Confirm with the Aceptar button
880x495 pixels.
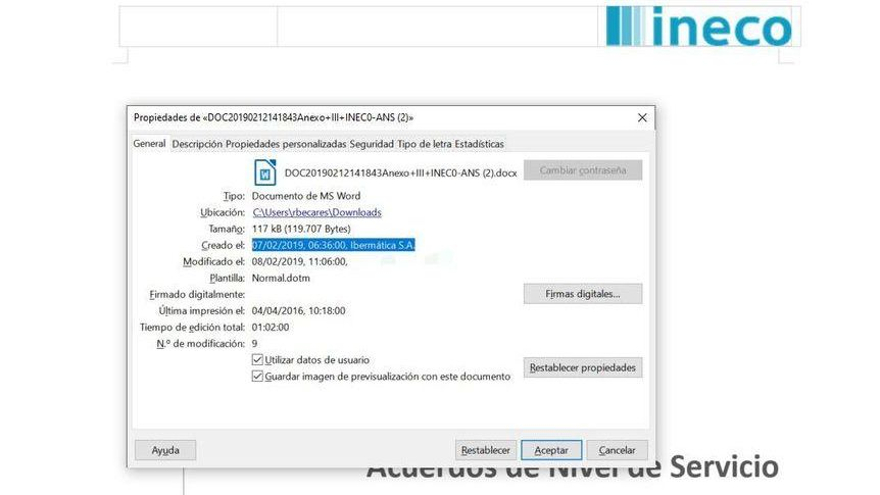(551, 450)
